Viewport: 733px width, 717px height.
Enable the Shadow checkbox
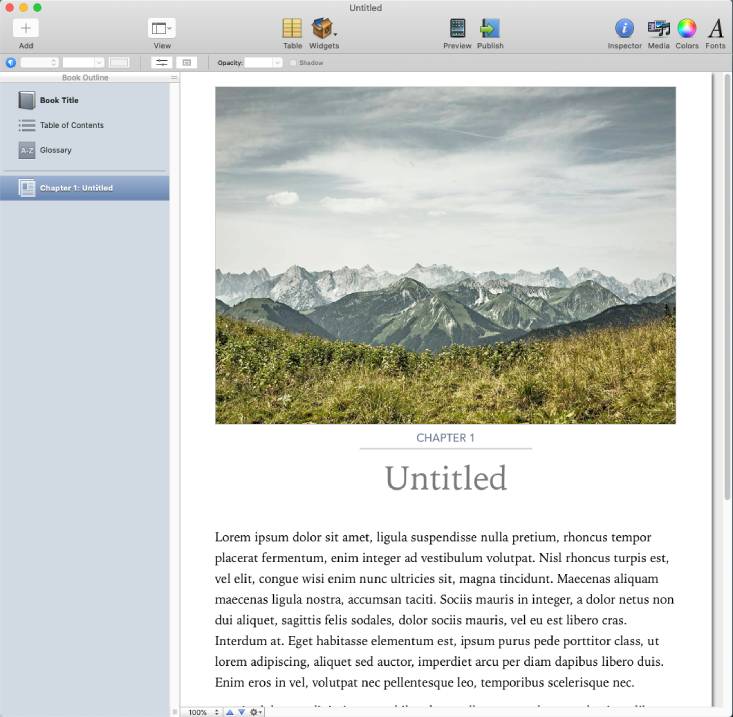[x=293, y=63]
